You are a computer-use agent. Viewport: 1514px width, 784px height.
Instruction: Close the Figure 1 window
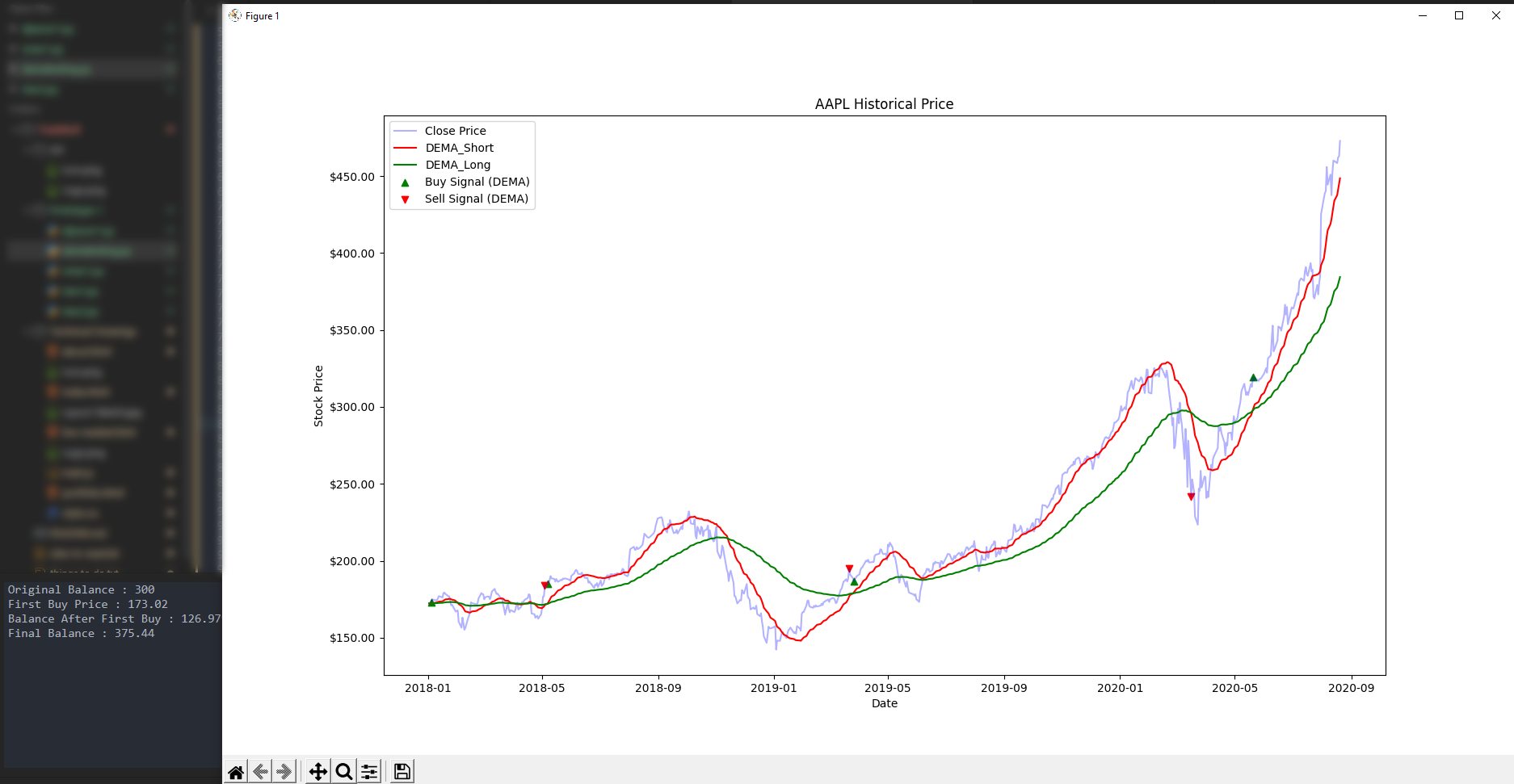point(1495,15)
